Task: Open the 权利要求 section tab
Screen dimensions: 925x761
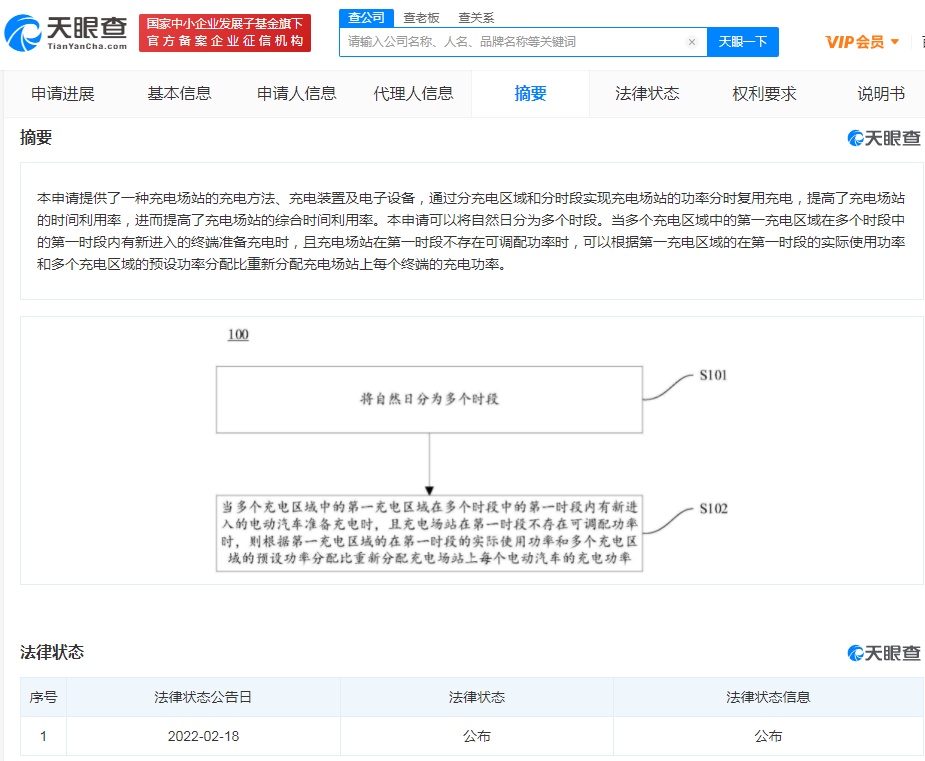Action: click(x=764, y=94)
